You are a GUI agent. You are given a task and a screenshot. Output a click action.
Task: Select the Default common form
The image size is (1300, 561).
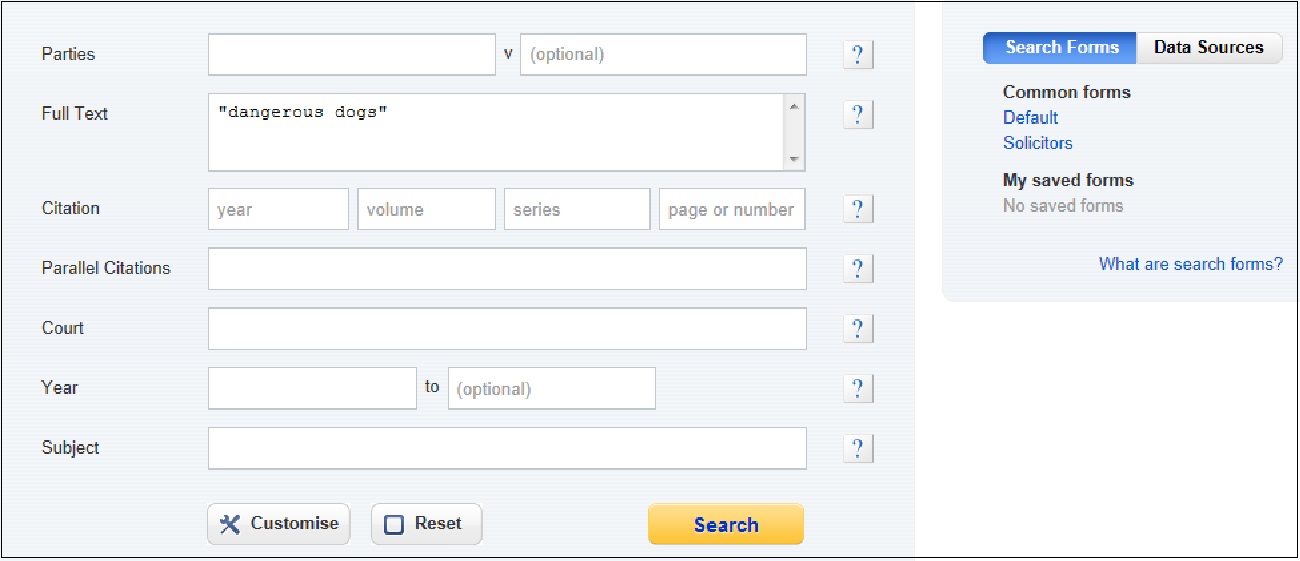point(1030,117)
